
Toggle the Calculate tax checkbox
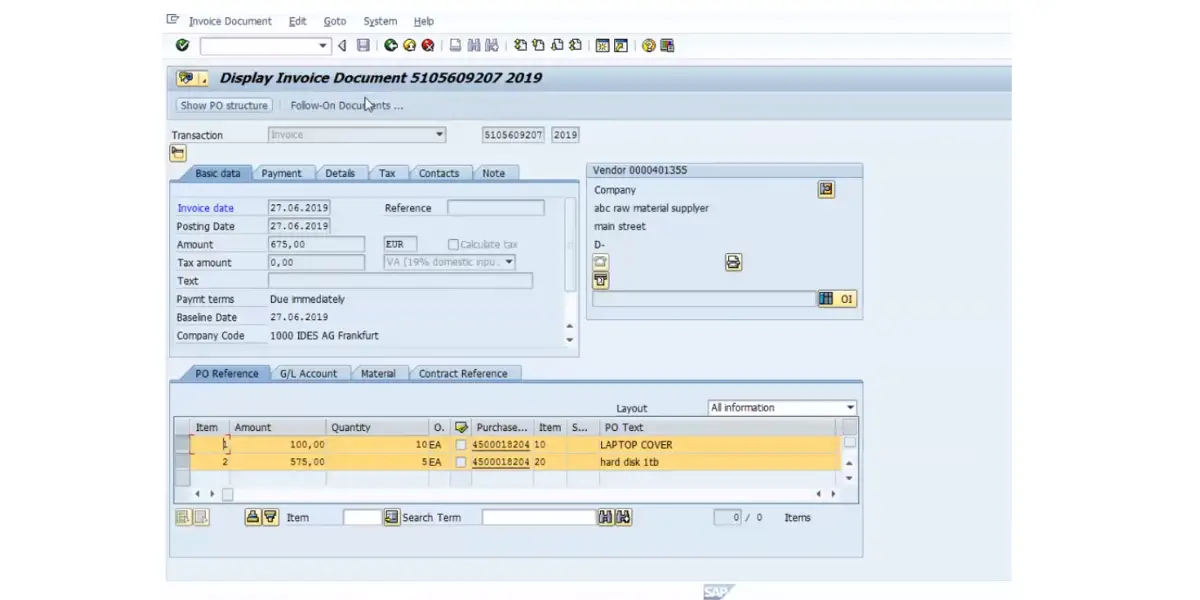click(x=454, y=245)
